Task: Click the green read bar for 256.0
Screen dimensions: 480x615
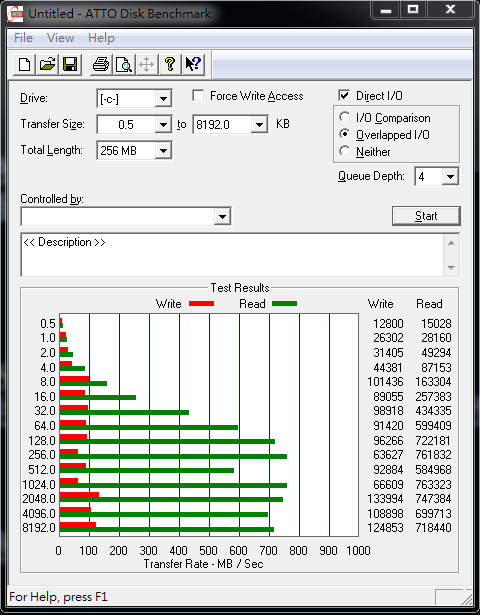Action: click(173, 456)
